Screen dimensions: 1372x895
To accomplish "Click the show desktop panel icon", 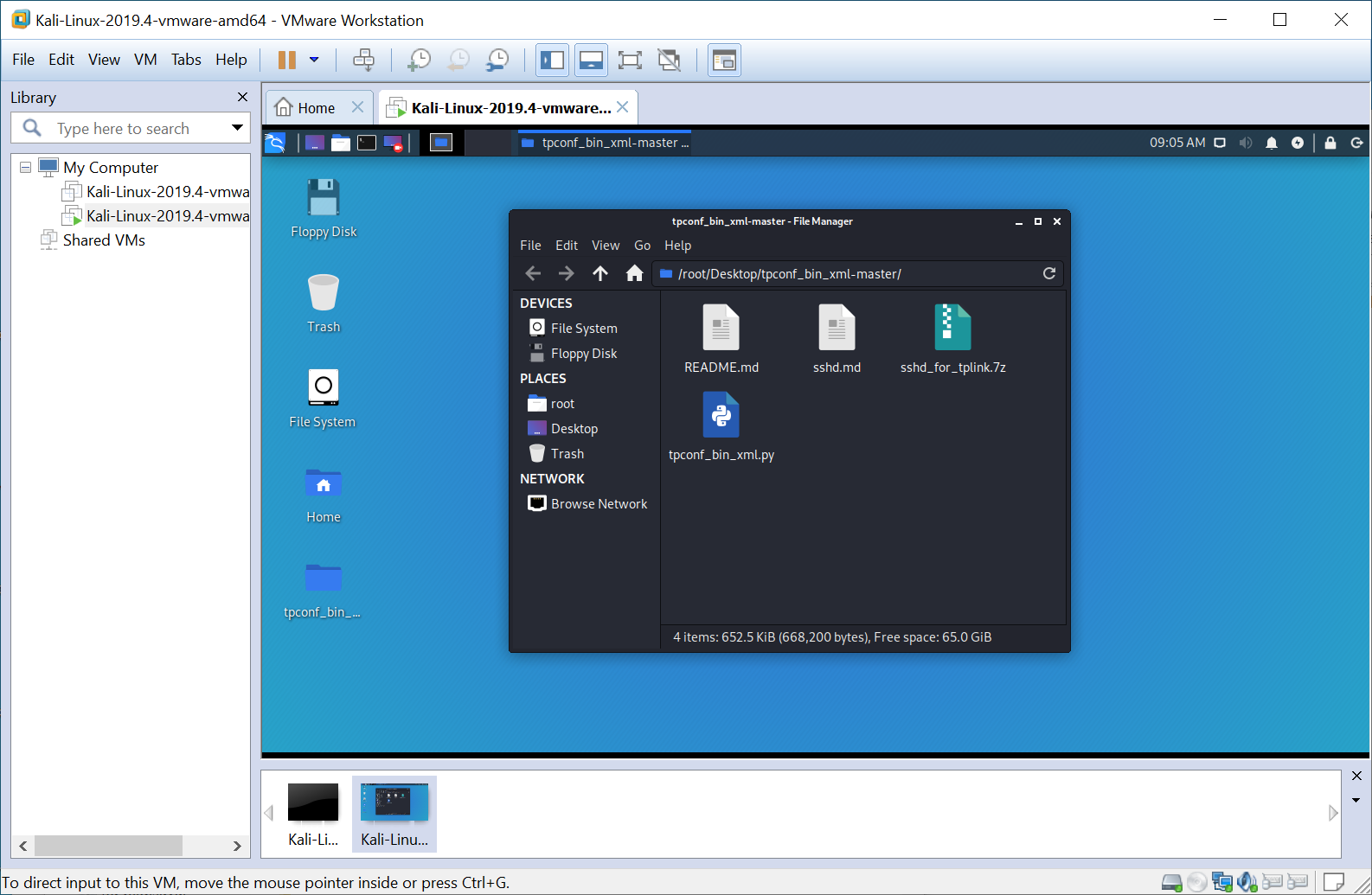I will pos(315,143).
